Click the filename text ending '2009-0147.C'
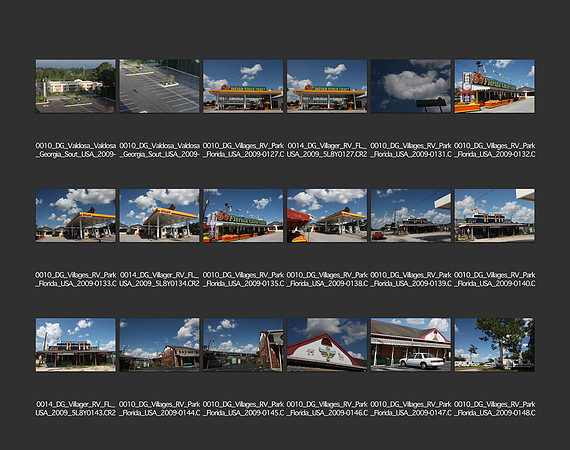This screenshot has width=570, height=450. click(411, 409)
